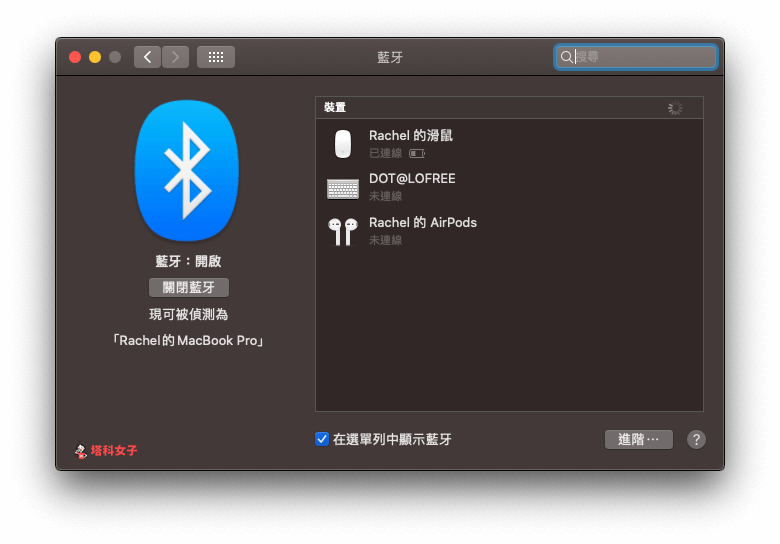Click the 藍牙 window title
This screenshot has width=780, height=544.
390,58
